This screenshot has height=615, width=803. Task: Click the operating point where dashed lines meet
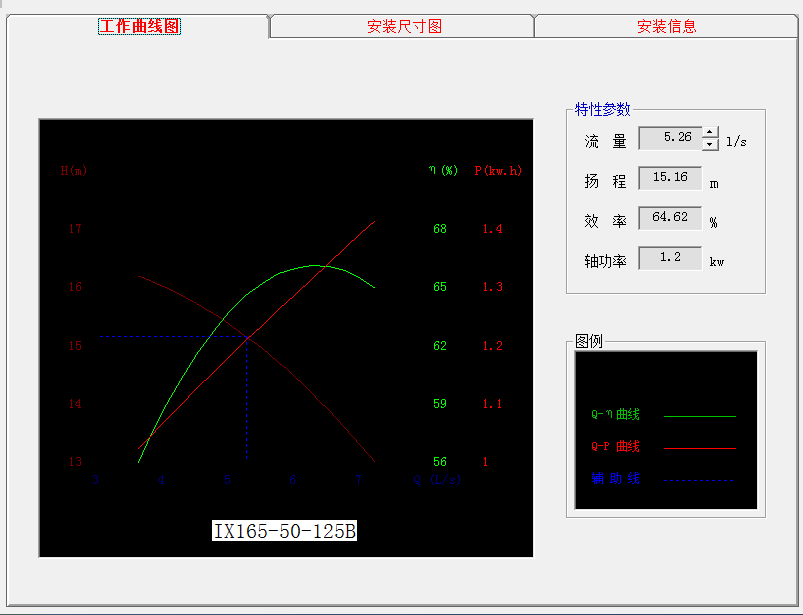(x=247, y=336)
